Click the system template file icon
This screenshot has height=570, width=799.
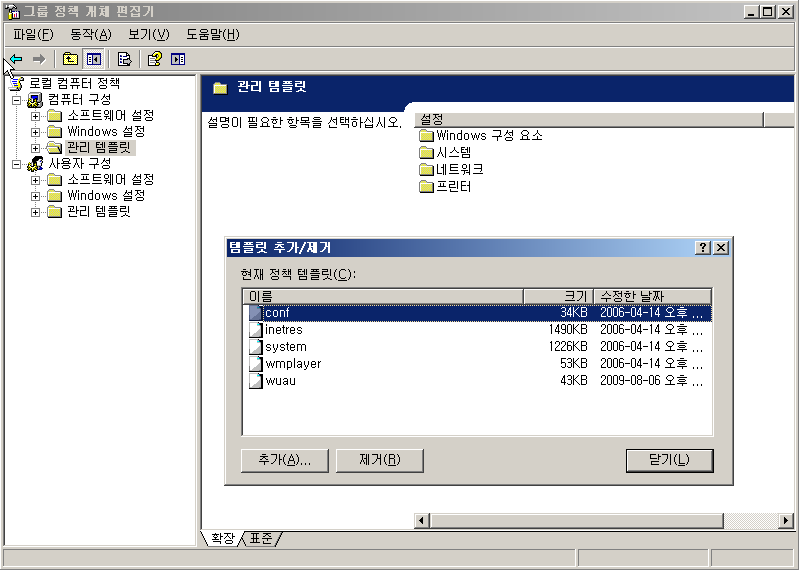[x=255, y=347]
